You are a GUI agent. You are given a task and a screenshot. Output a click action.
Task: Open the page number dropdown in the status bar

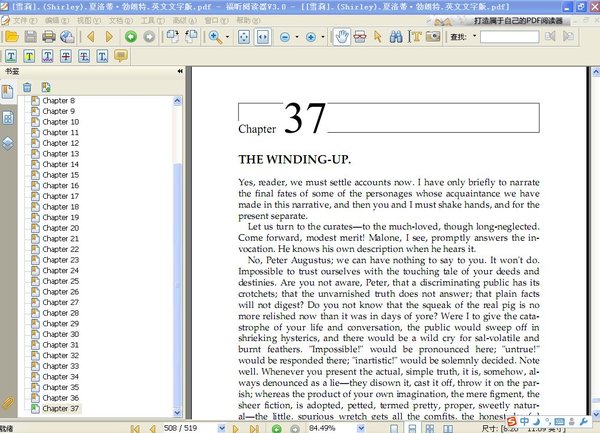pos(222,428)
